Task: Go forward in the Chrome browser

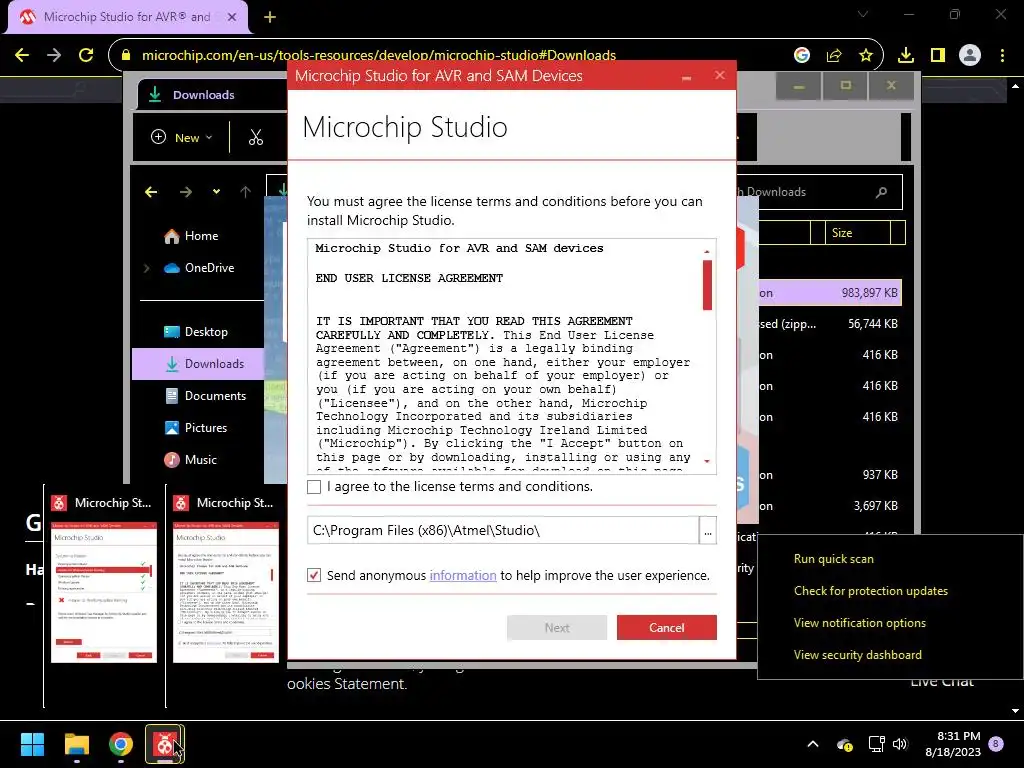Action: [54, 56]
